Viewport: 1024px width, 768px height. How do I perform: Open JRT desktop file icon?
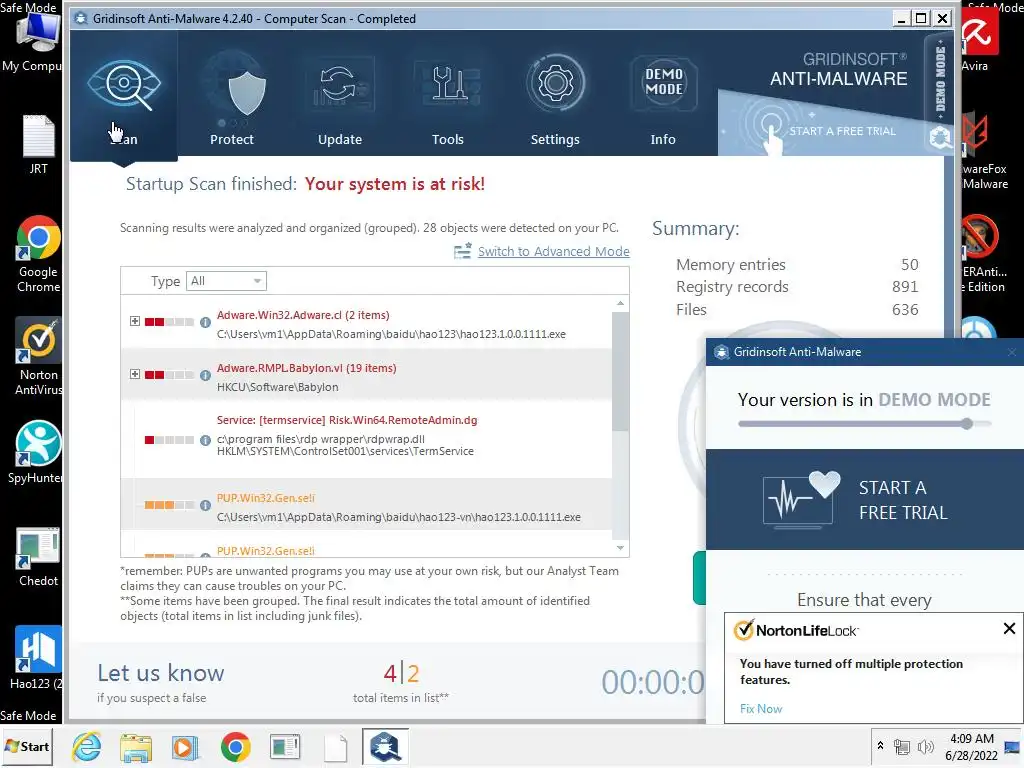pos(38,144)
